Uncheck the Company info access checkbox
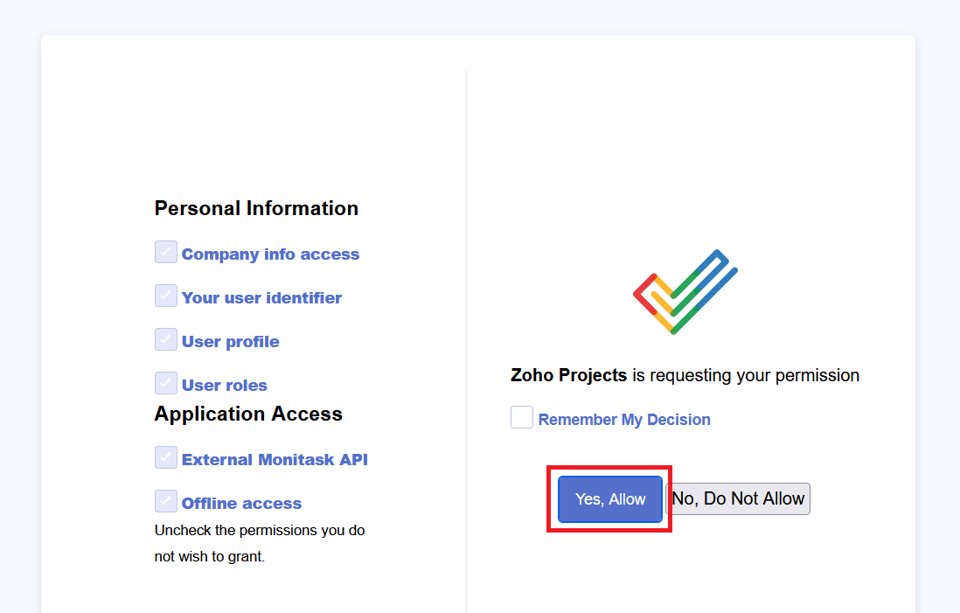 point(166,252)
